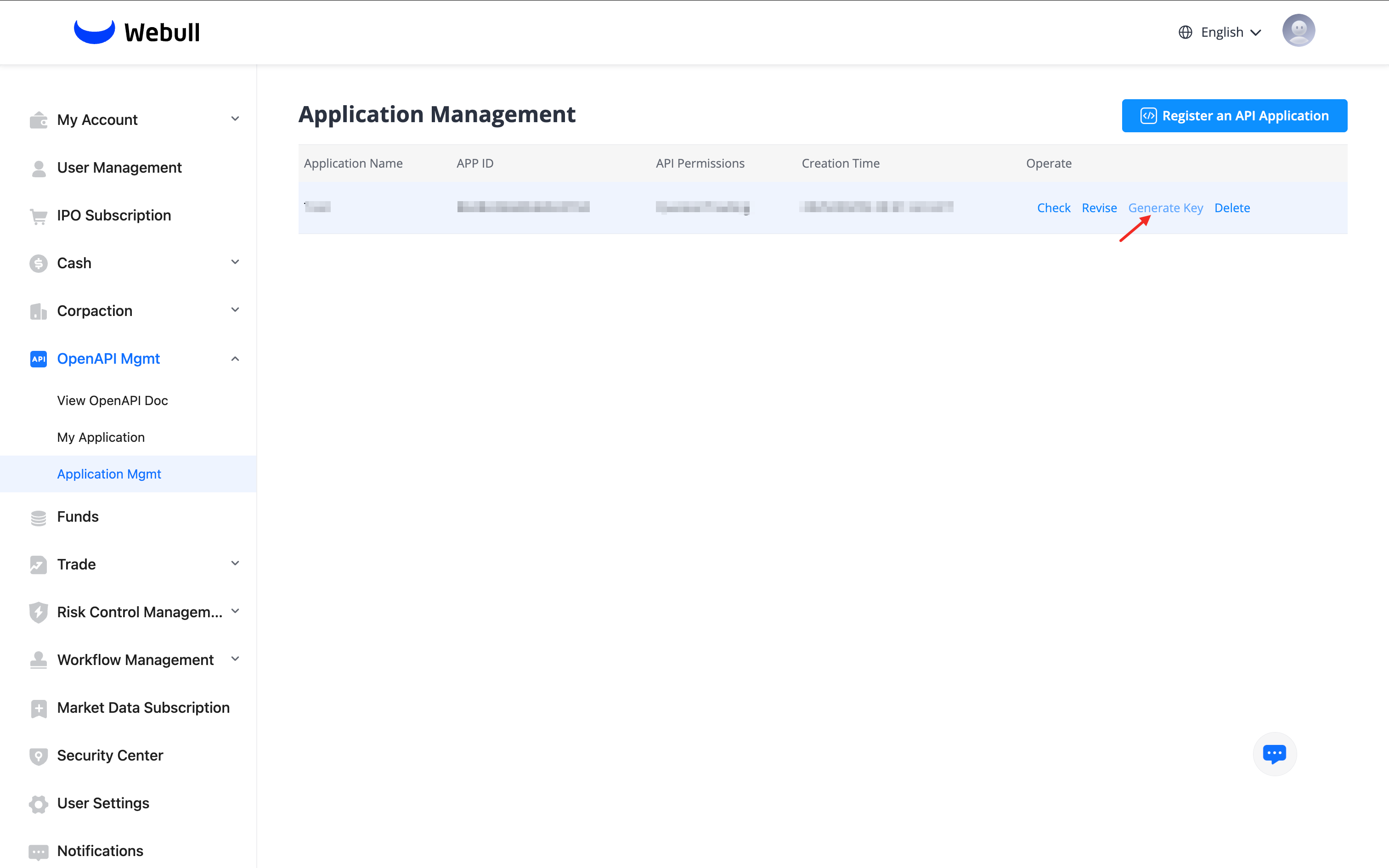This screenshot has height=868, width=1389.
Task: Open the user profile avatar
Action: pos(1299,31)
